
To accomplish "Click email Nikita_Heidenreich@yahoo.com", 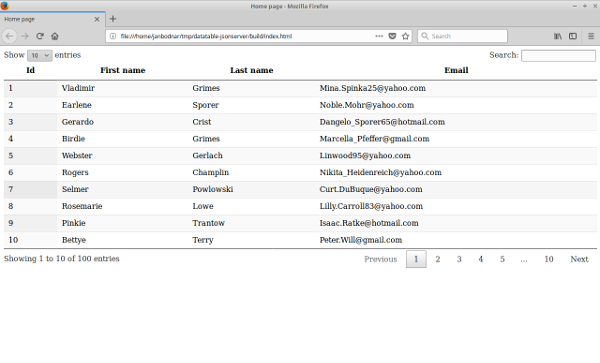I will (381, 172).
